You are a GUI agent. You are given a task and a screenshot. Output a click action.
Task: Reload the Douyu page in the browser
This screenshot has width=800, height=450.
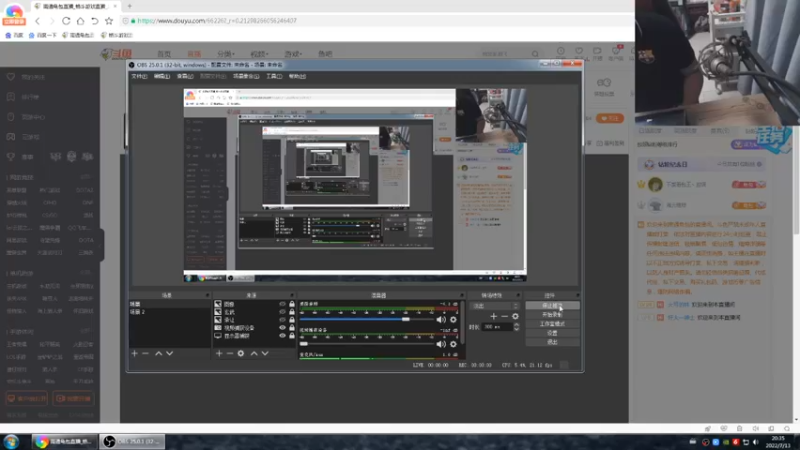click(x=66, y=21)
